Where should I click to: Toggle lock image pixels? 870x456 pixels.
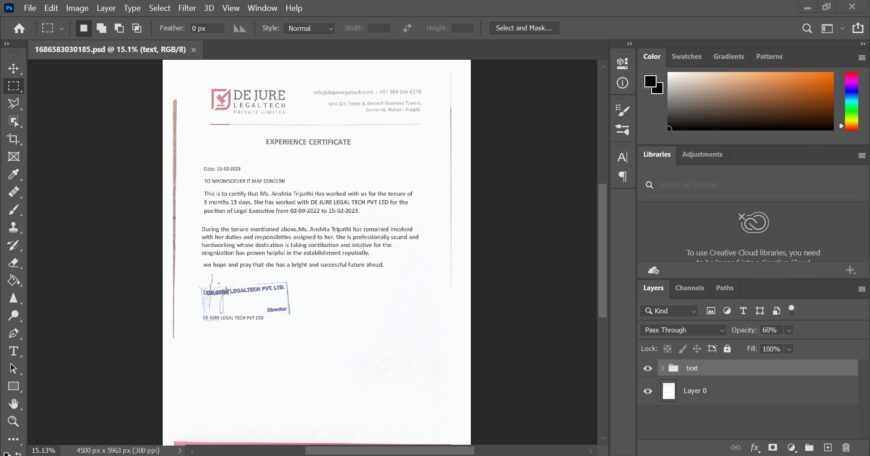(682, 349)
